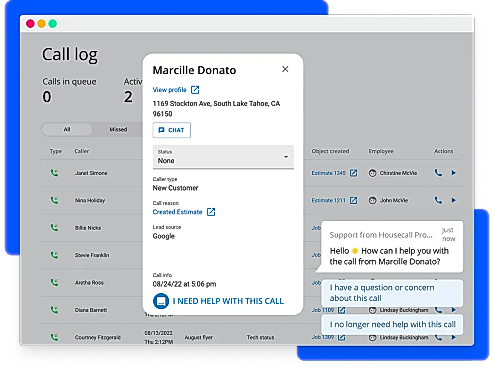494x368 pixels.
Task: Click the Employee column header
Action: (x=381, y=151)
